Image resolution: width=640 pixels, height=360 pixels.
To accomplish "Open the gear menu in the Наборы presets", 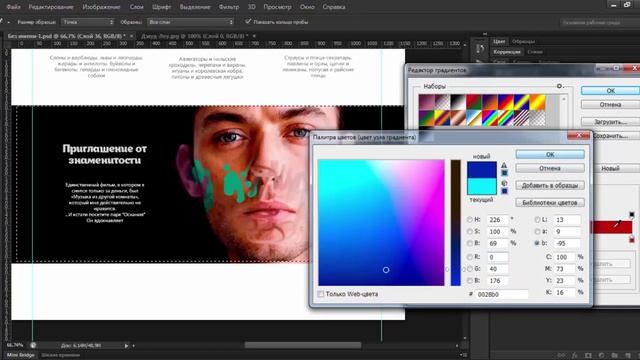I will [560, 86].
